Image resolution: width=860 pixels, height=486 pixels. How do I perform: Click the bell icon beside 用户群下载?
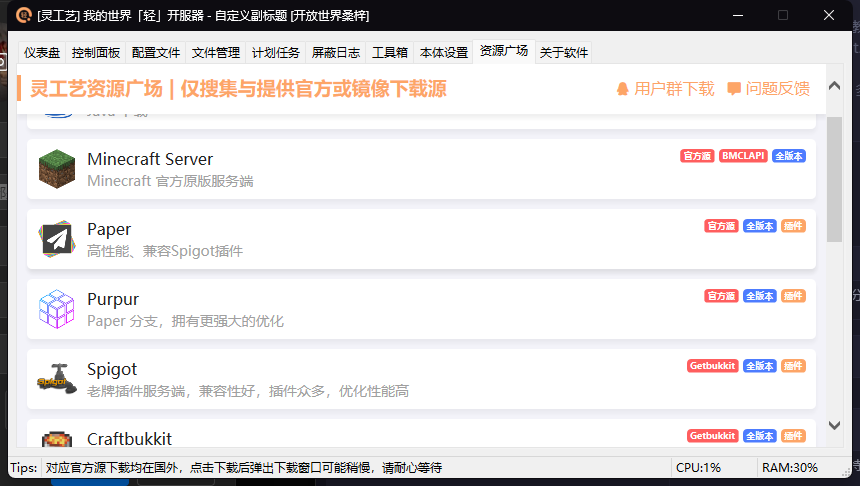(623, 89)
